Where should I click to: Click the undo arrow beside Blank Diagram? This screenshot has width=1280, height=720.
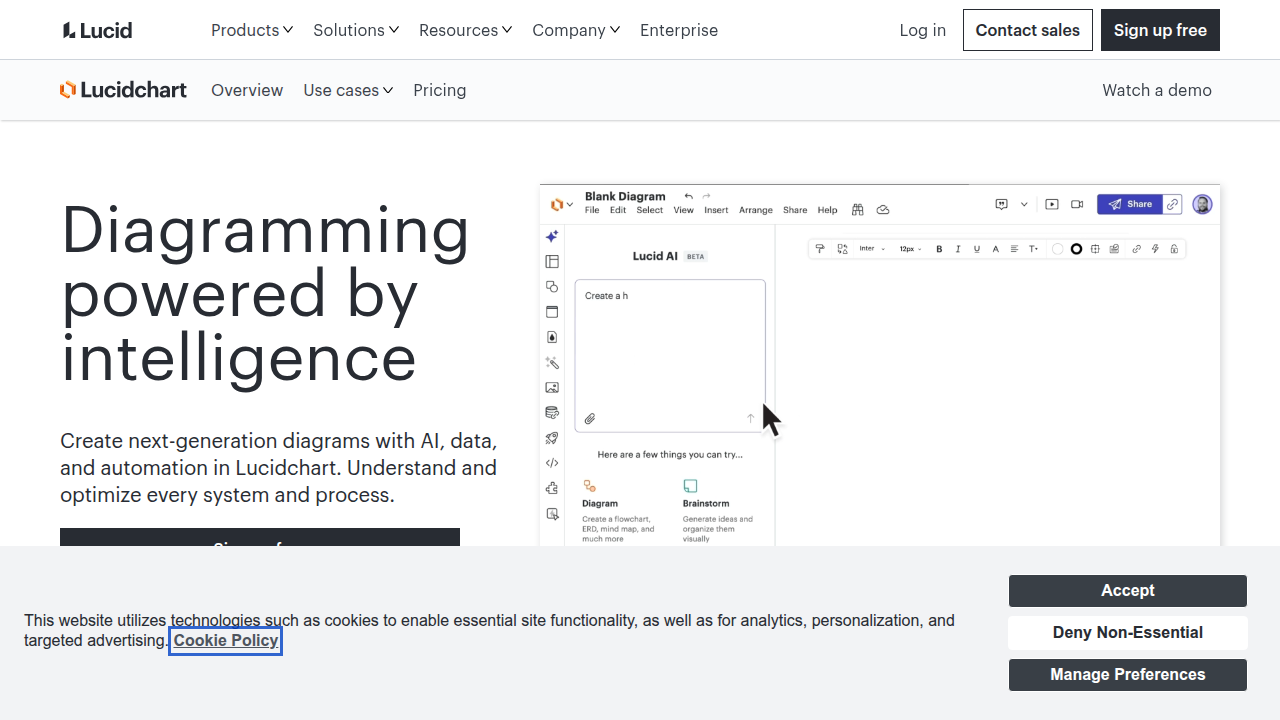tap(689, 196)
